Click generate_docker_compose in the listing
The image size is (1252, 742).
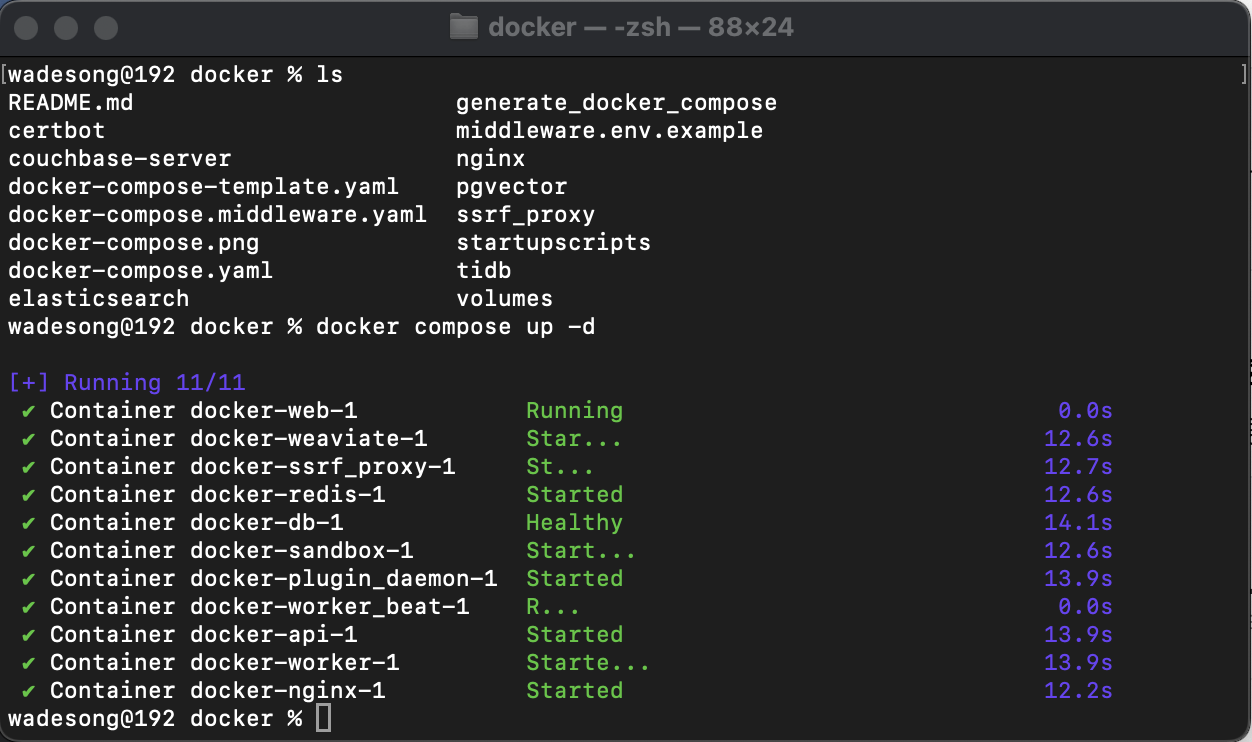(x=617, y=103)
